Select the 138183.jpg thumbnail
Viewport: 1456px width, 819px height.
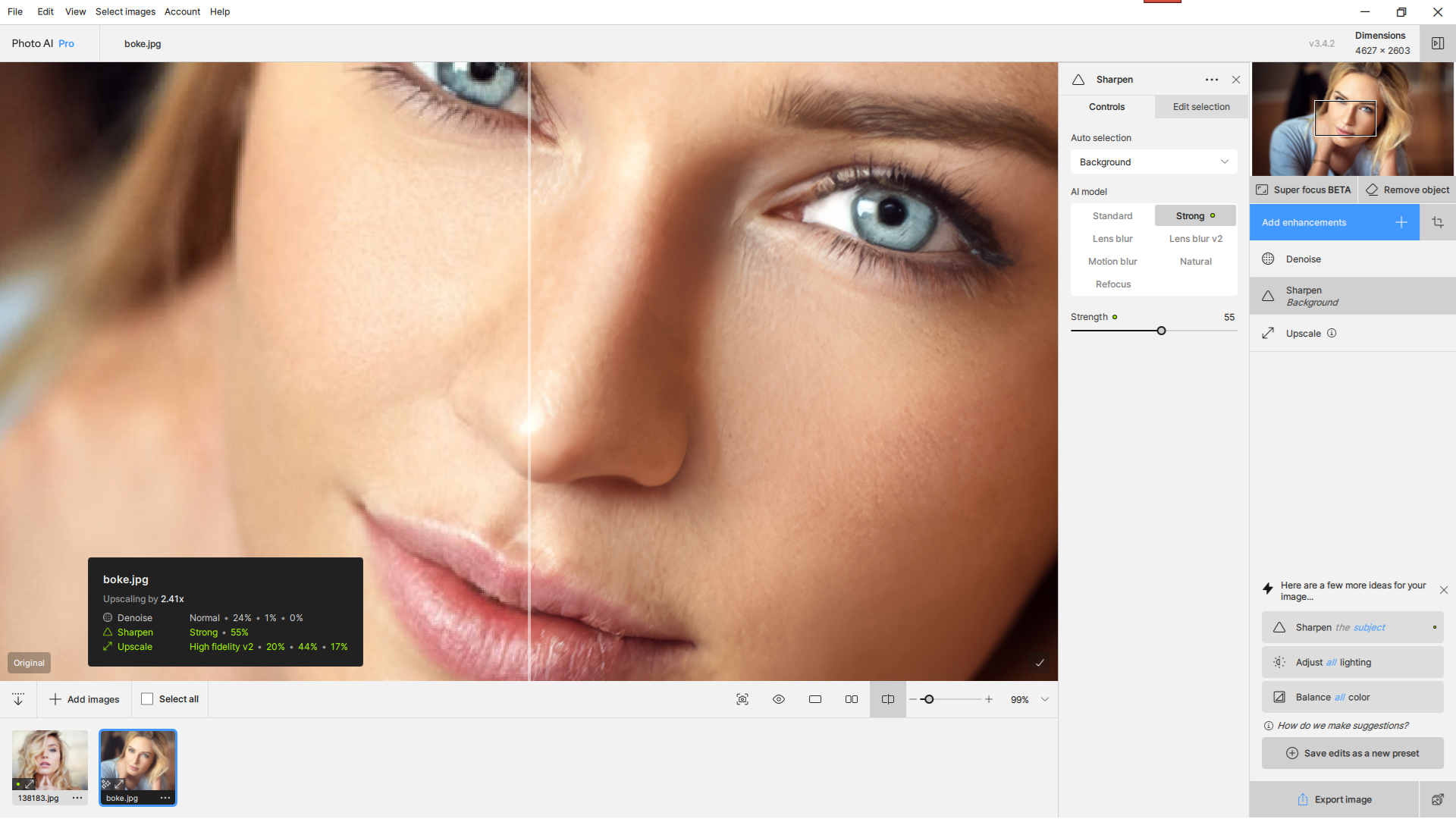pos(50,767)
